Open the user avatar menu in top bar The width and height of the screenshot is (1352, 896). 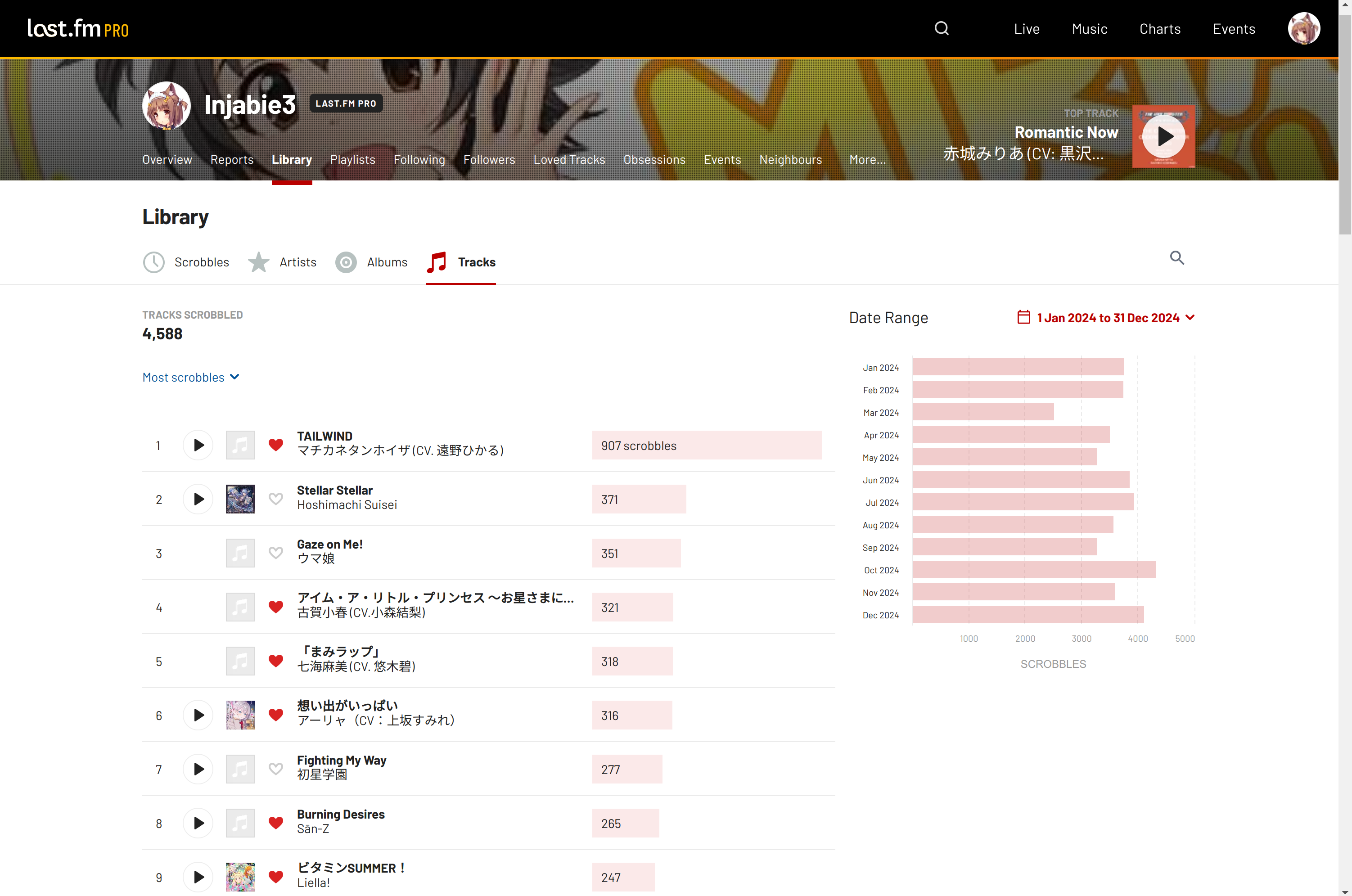click(x=1303, y=28)
